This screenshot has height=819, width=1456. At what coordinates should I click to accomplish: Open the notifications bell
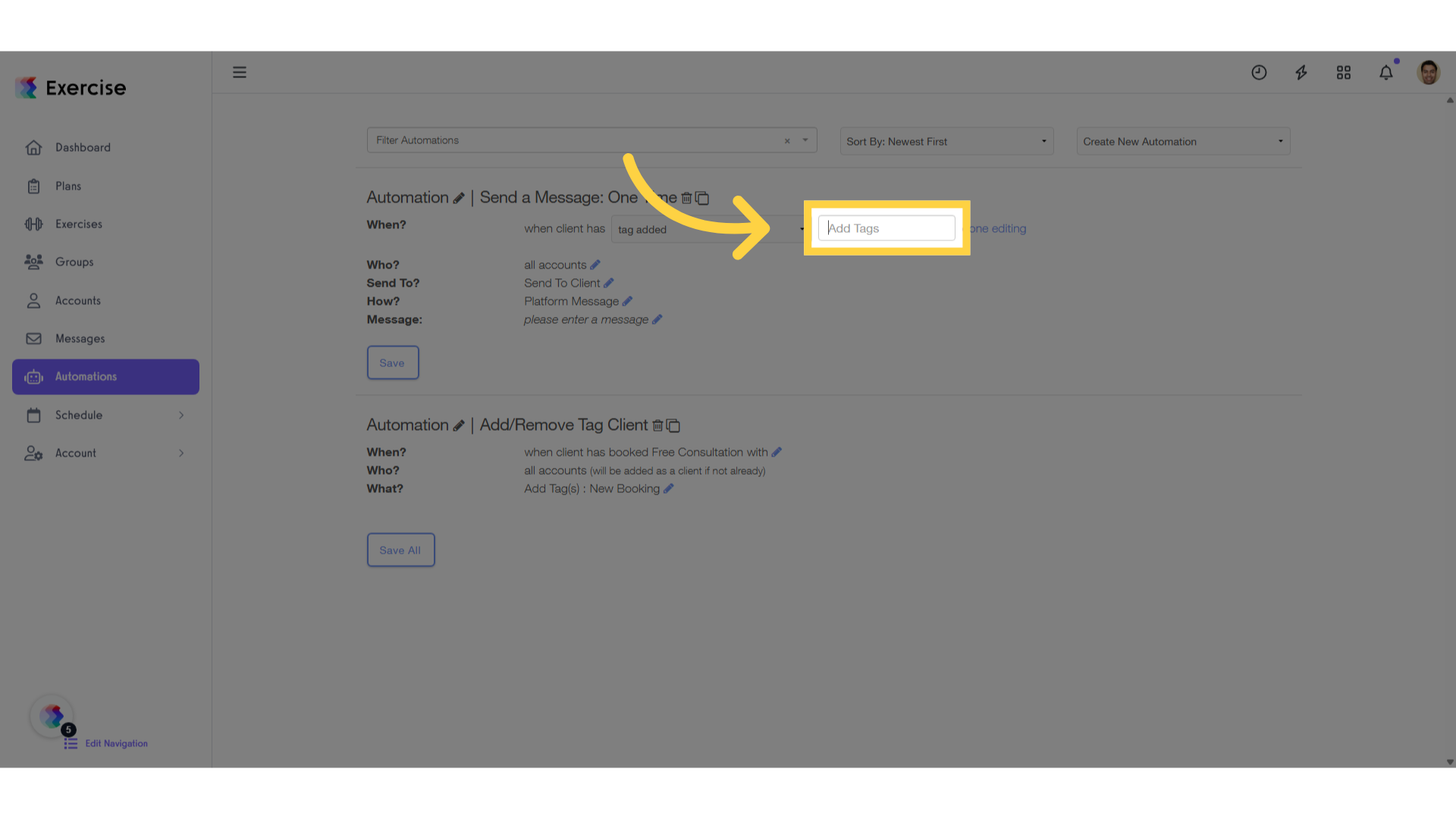(1386, 72)
